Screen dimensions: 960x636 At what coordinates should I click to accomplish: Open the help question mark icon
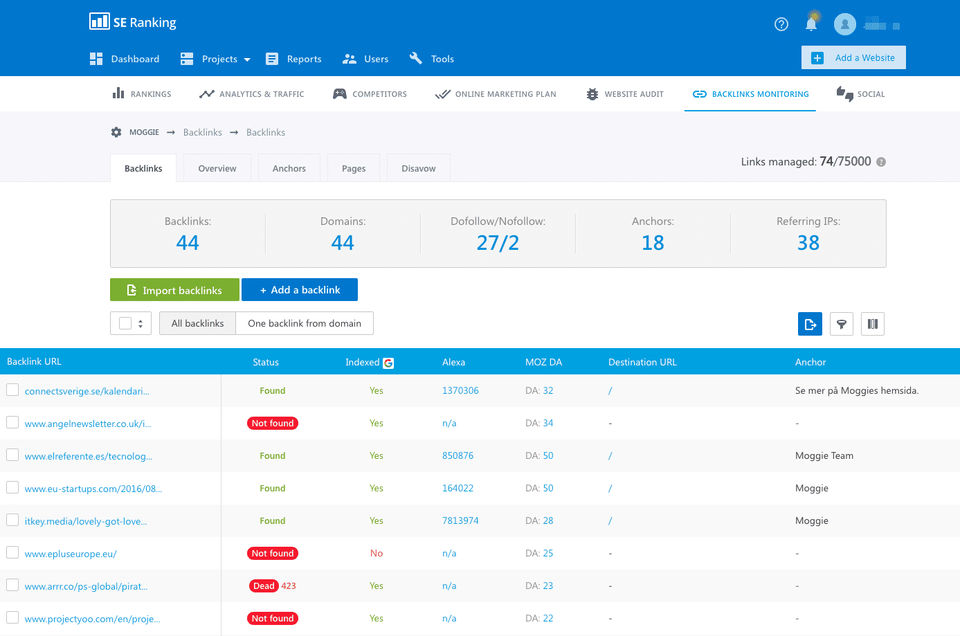pyautogui.click(x=781, y=24)
